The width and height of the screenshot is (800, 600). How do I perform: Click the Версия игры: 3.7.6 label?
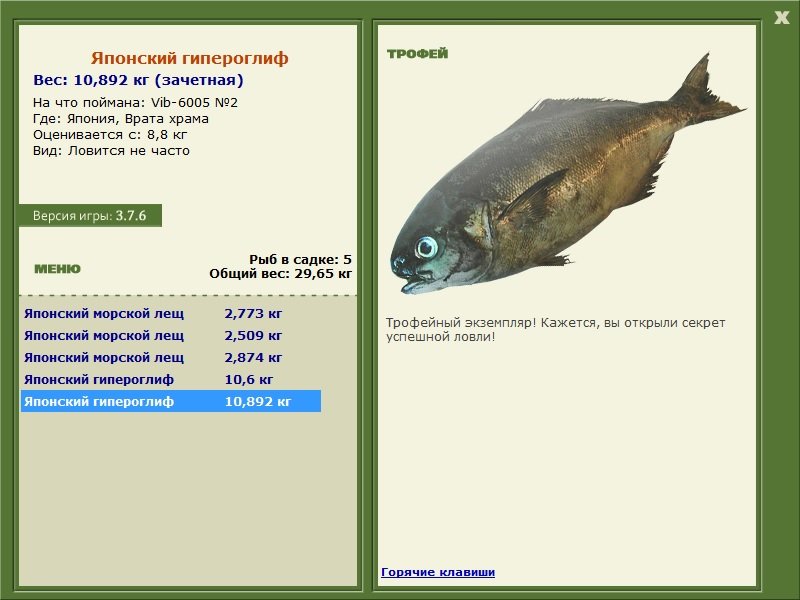90,215
